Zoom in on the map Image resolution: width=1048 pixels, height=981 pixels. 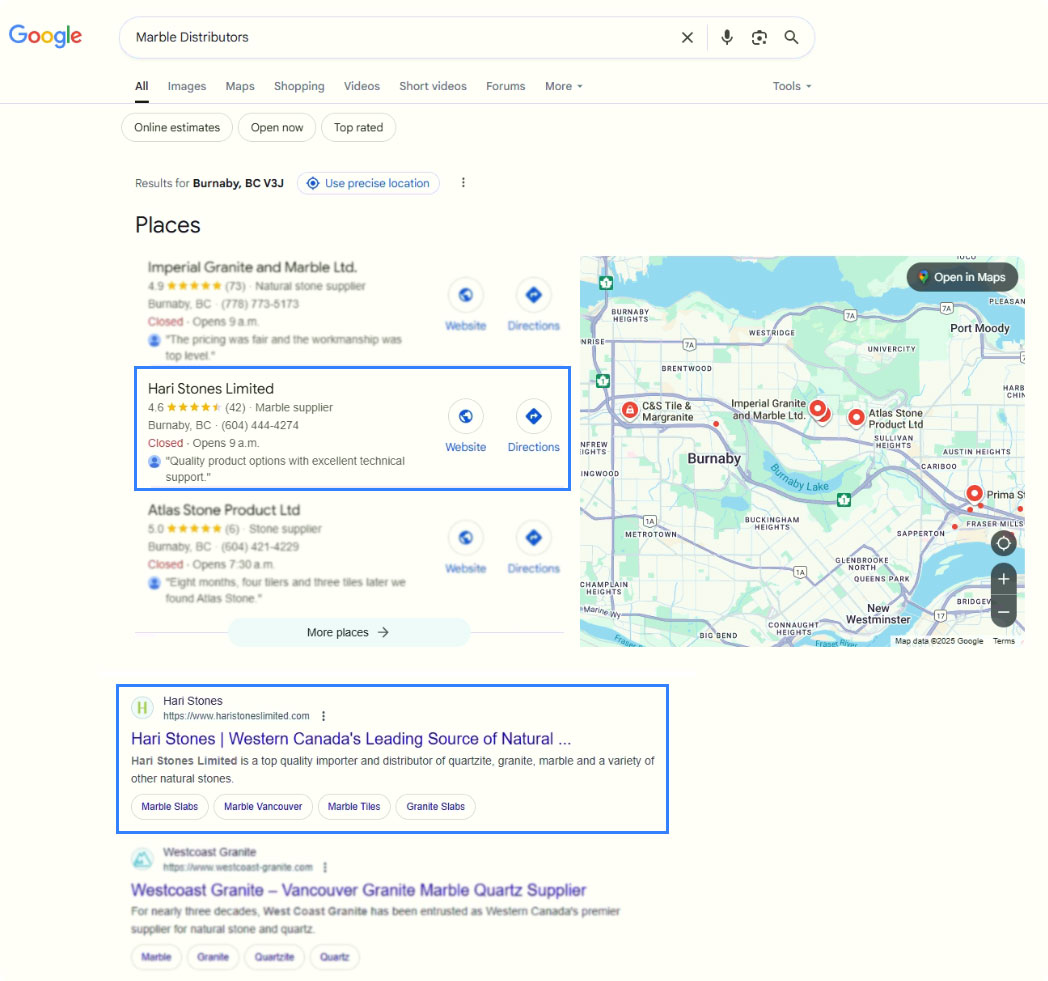1003,579
